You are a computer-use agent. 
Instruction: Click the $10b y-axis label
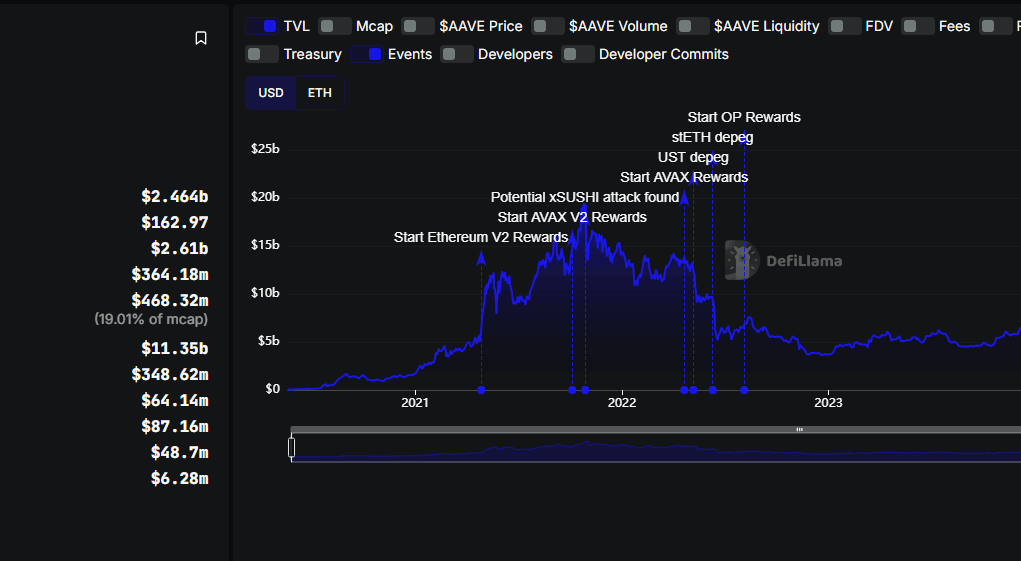(265, 293)
